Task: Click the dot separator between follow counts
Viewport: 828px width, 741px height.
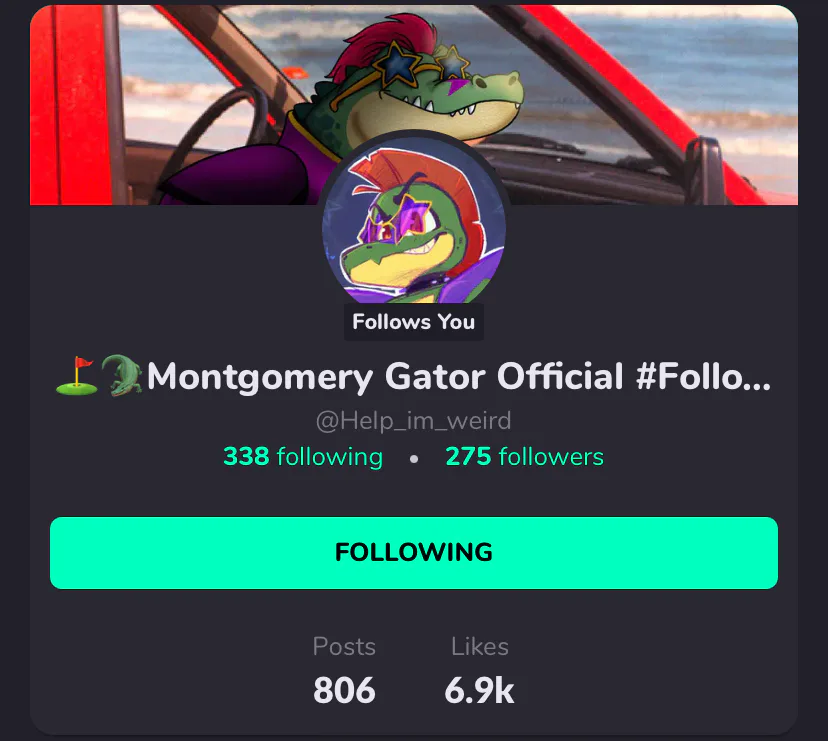Action: (x=414, y=459)
